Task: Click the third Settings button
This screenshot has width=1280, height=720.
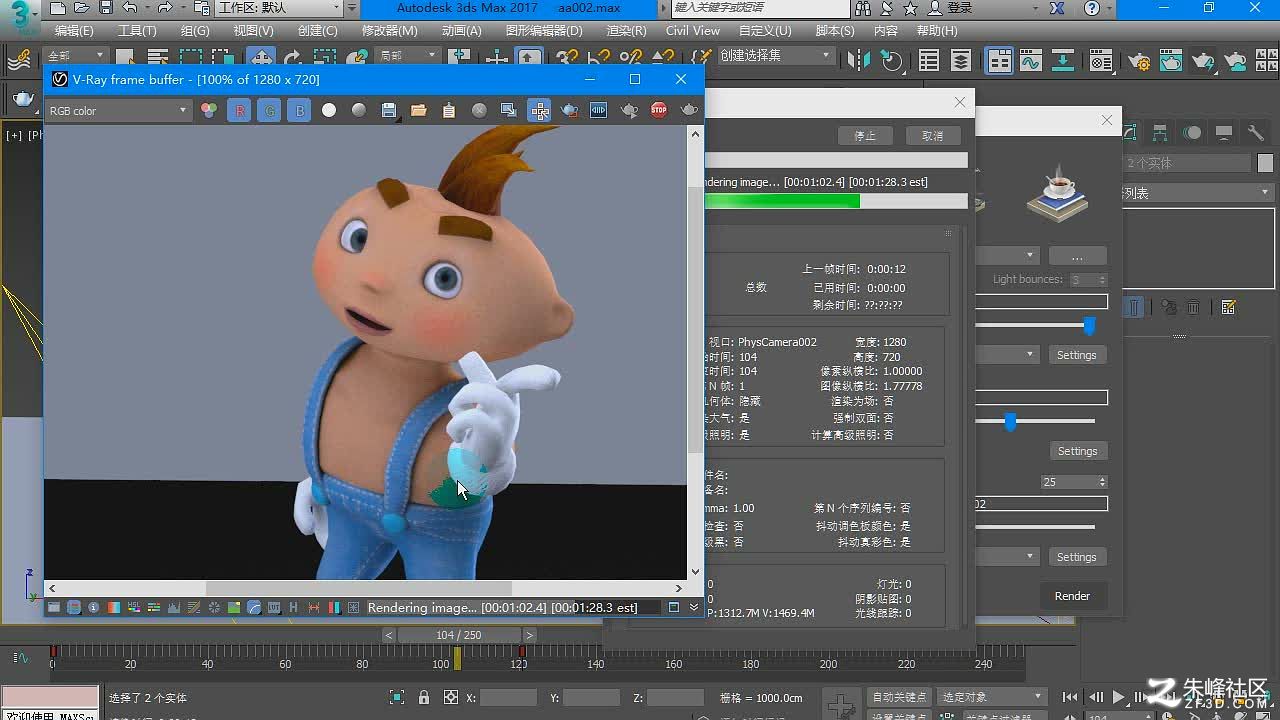Action: (1077, 557)
